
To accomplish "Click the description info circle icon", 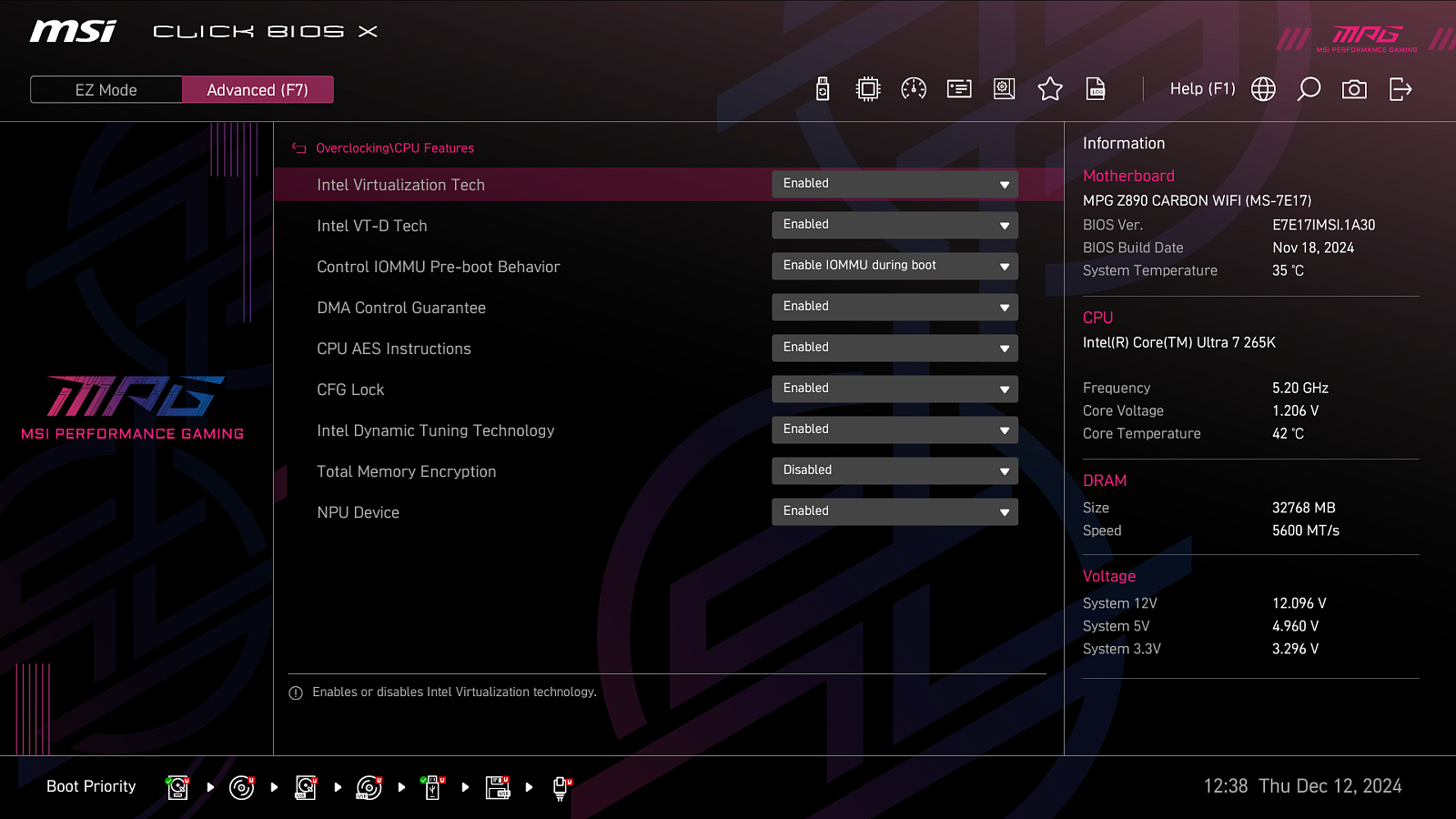I will click(x=296, y=693).
